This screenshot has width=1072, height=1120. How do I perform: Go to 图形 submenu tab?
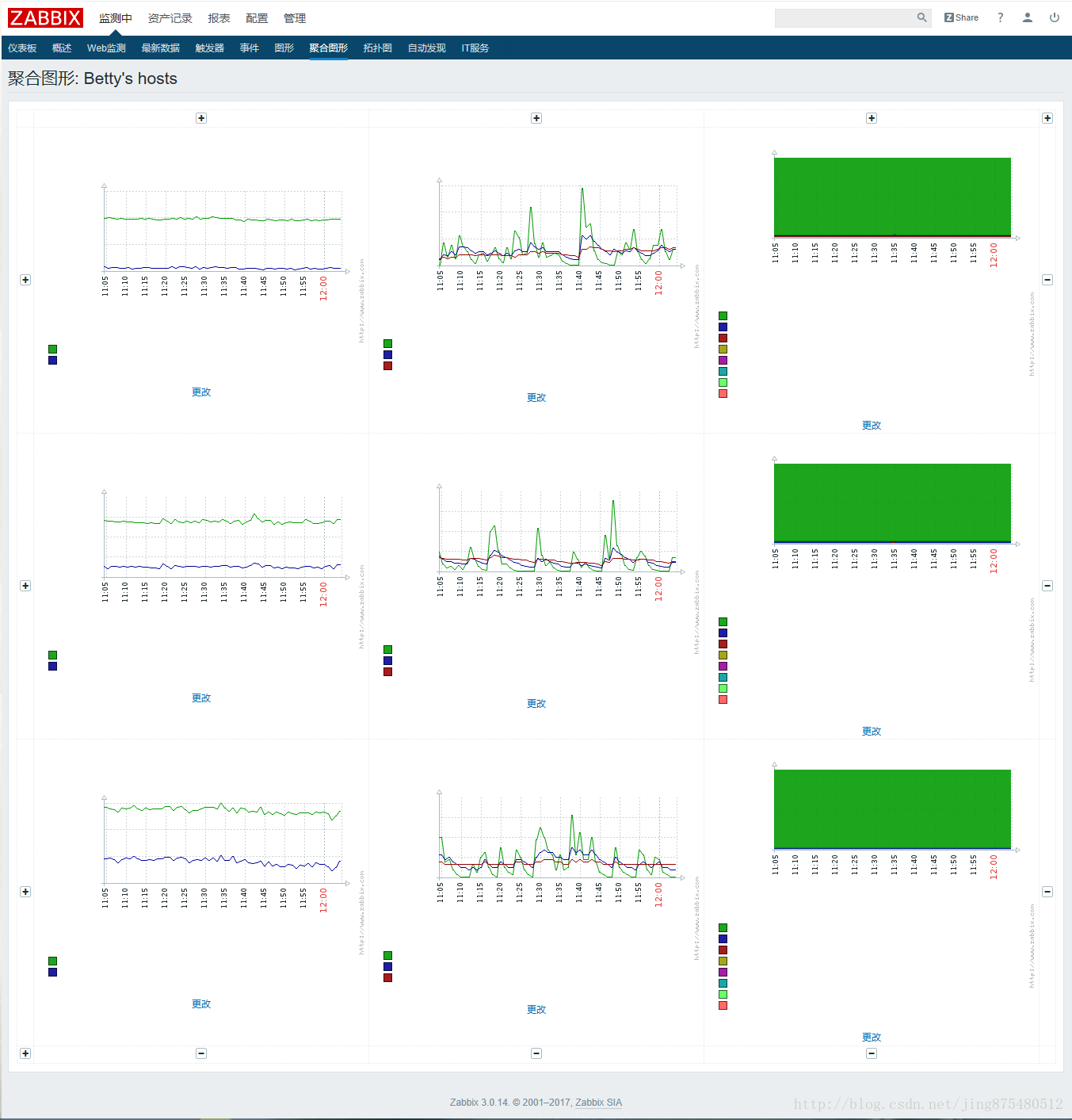point(284,48)
